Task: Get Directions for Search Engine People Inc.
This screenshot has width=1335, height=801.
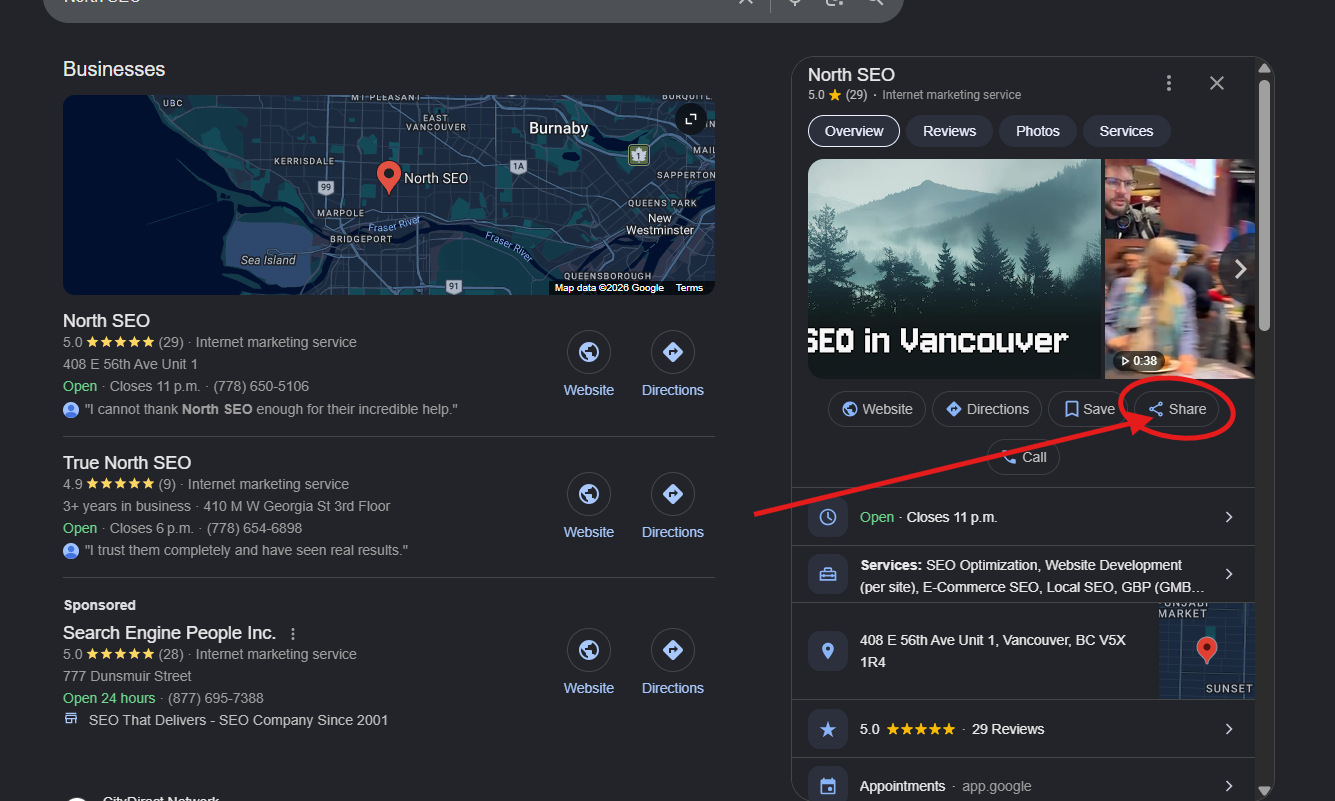Action: point(673,663)
